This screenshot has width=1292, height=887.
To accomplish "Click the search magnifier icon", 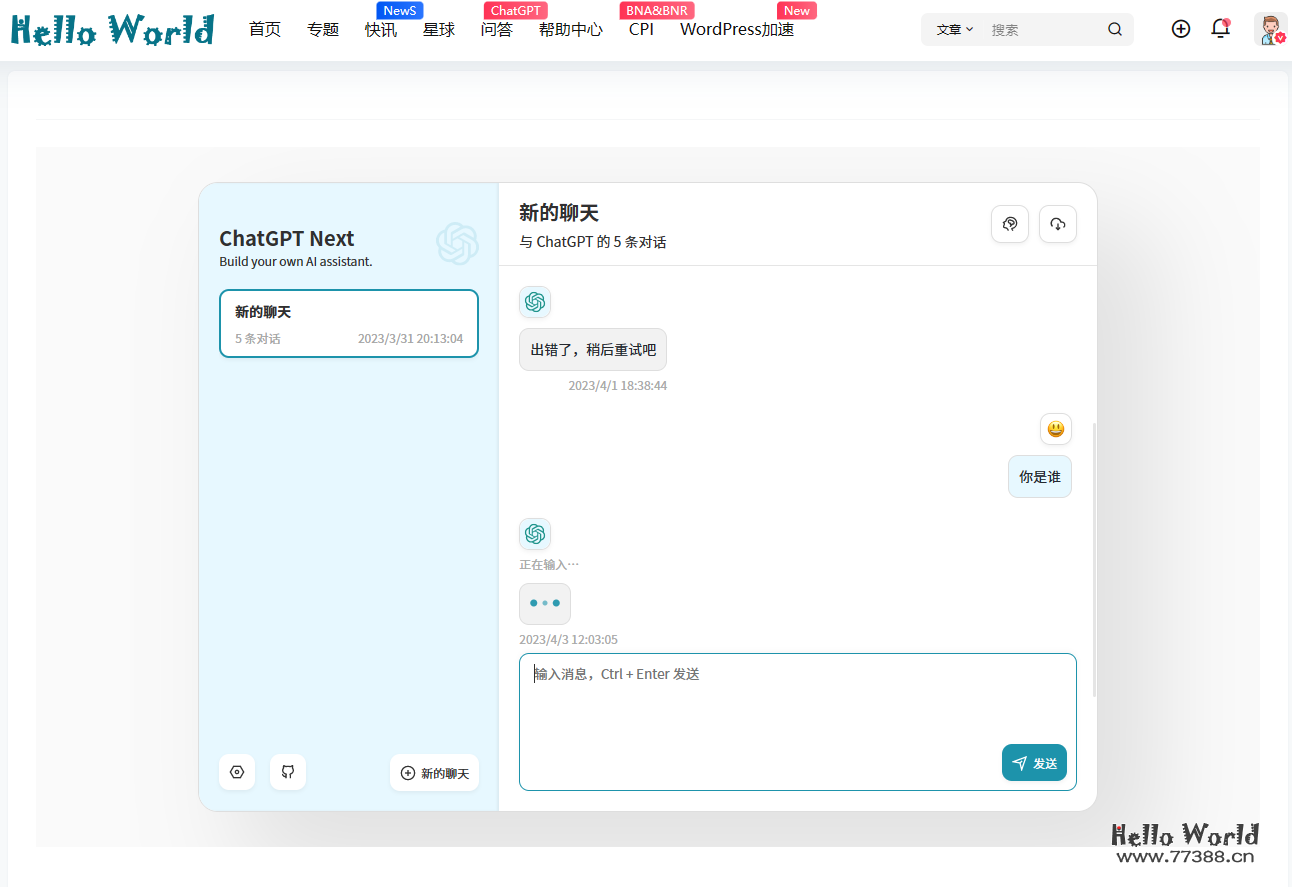I will pyautogui.click(x=1114, y=29).
